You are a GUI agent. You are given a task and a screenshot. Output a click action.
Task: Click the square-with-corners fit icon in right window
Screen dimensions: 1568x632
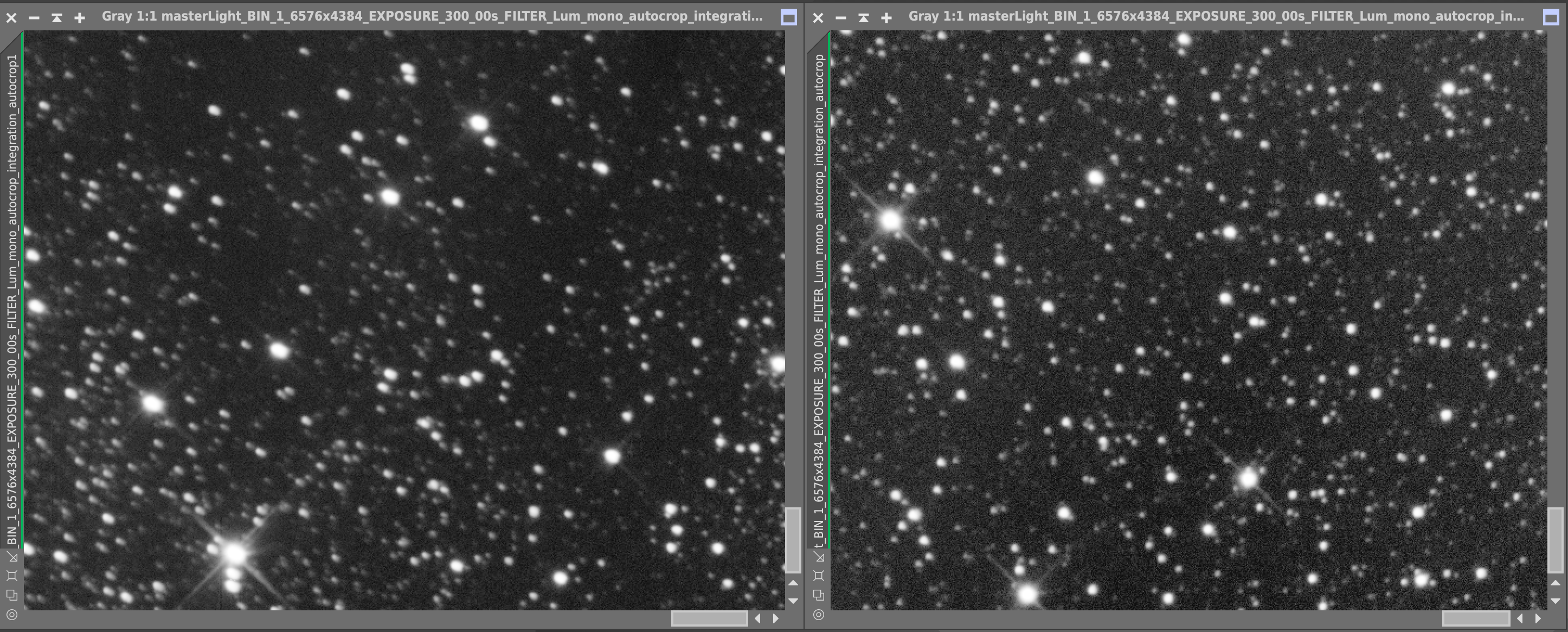[x=819, y=576]
